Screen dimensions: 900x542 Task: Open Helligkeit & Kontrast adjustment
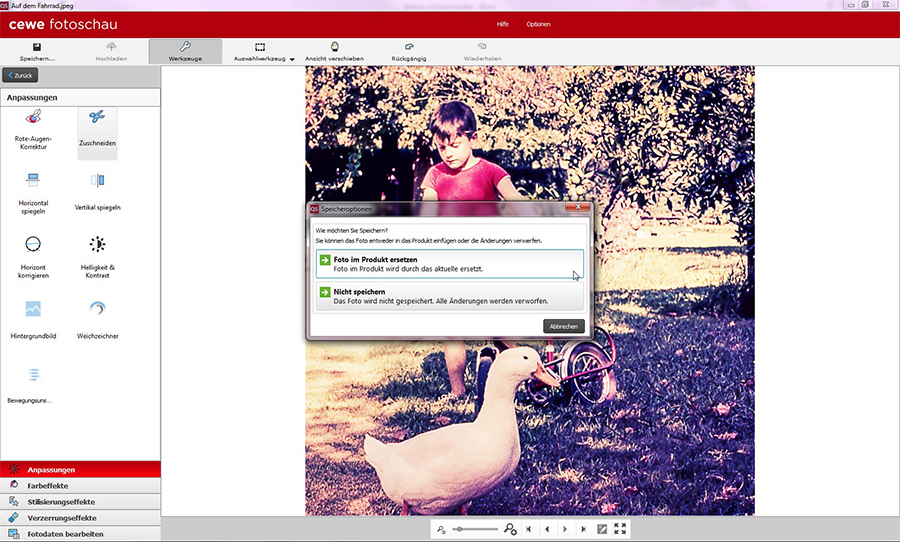pos(97,244)
